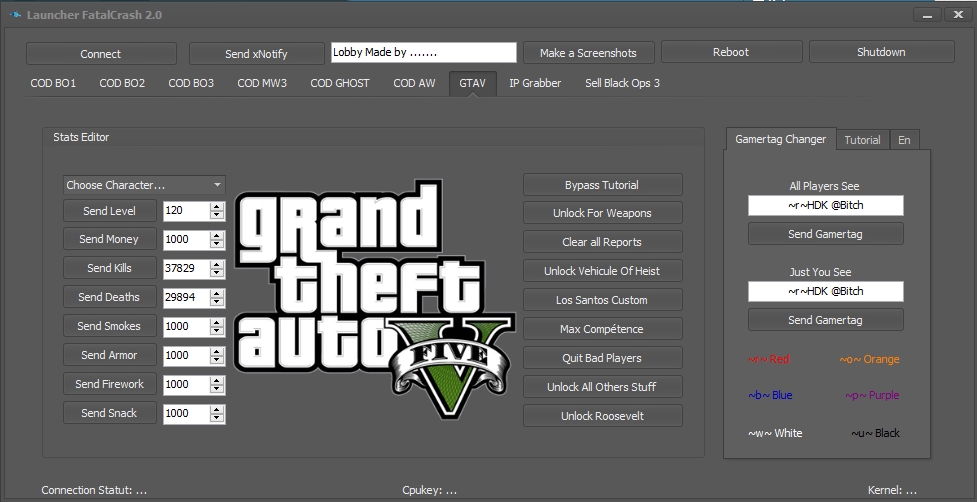The height and width of the screenshot is (502, 977).
Task: Click Send Gamertag under Just You See
Action: coord(826,320)
